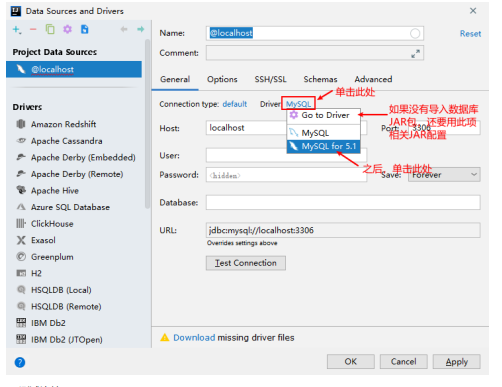Screen dimensions: 502x387
Task: Click the URL input field
Action: click(343, 230)
